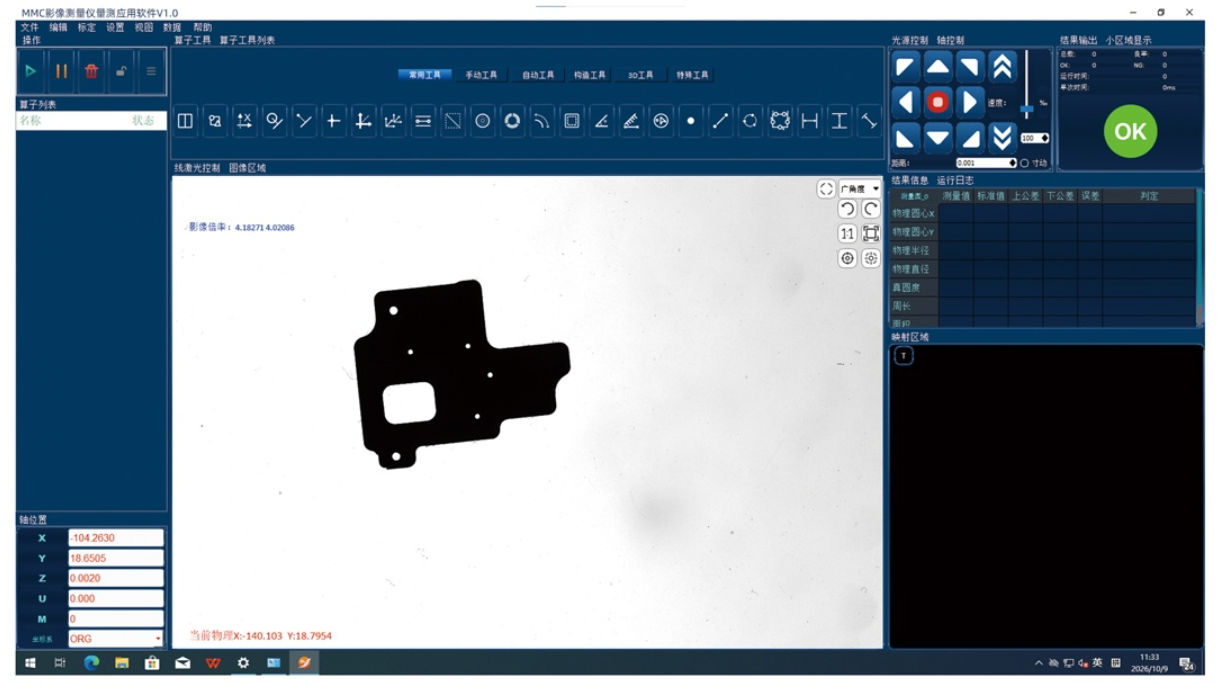Stop axis motion with the red stop button
The image size is (1225, 688).
(x=938, y=102)
